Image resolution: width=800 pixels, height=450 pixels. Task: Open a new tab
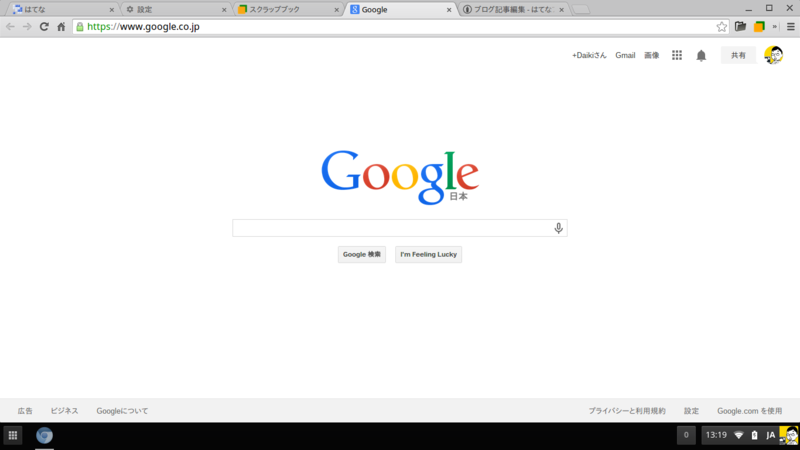pyautogui.click(x=581, y=10)
